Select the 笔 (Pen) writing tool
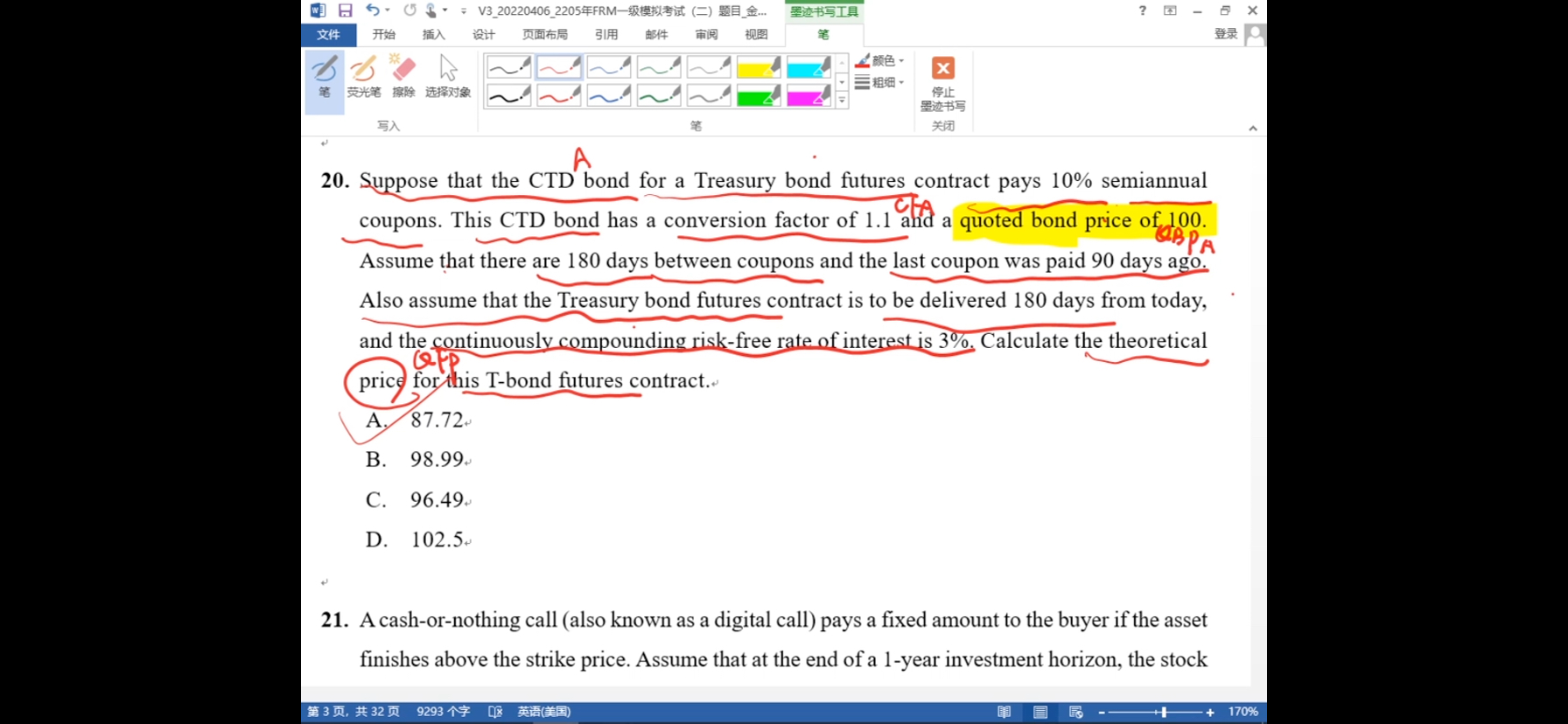Image resolution: width=1568 pixels, height=724 pixels. coord(324,77)
